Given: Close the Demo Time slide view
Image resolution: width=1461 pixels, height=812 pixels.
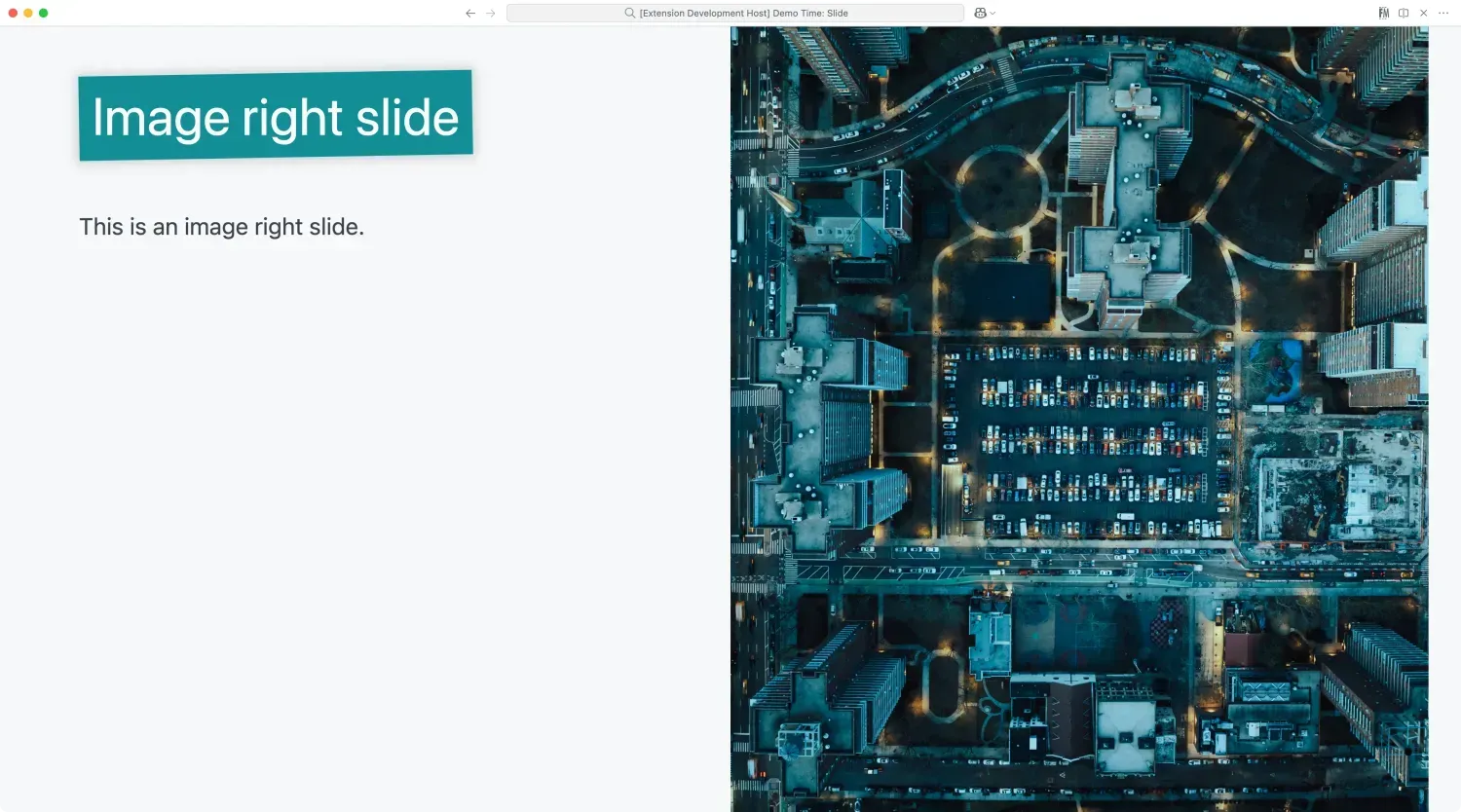Looking at the screenshot, I should (x=1424, y=14).
